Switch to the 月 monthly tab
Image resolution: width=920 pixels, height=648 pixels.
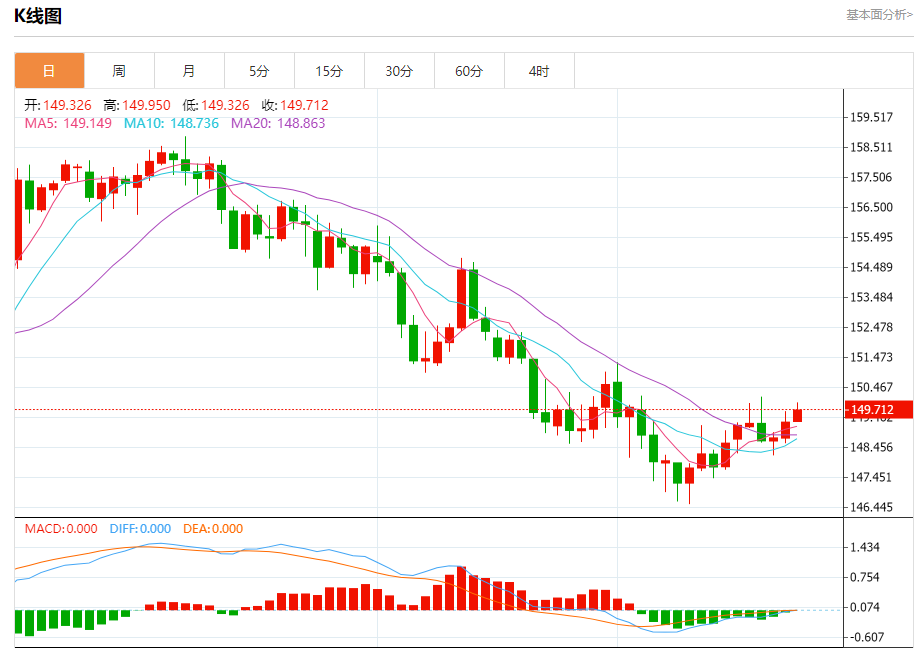189,71
